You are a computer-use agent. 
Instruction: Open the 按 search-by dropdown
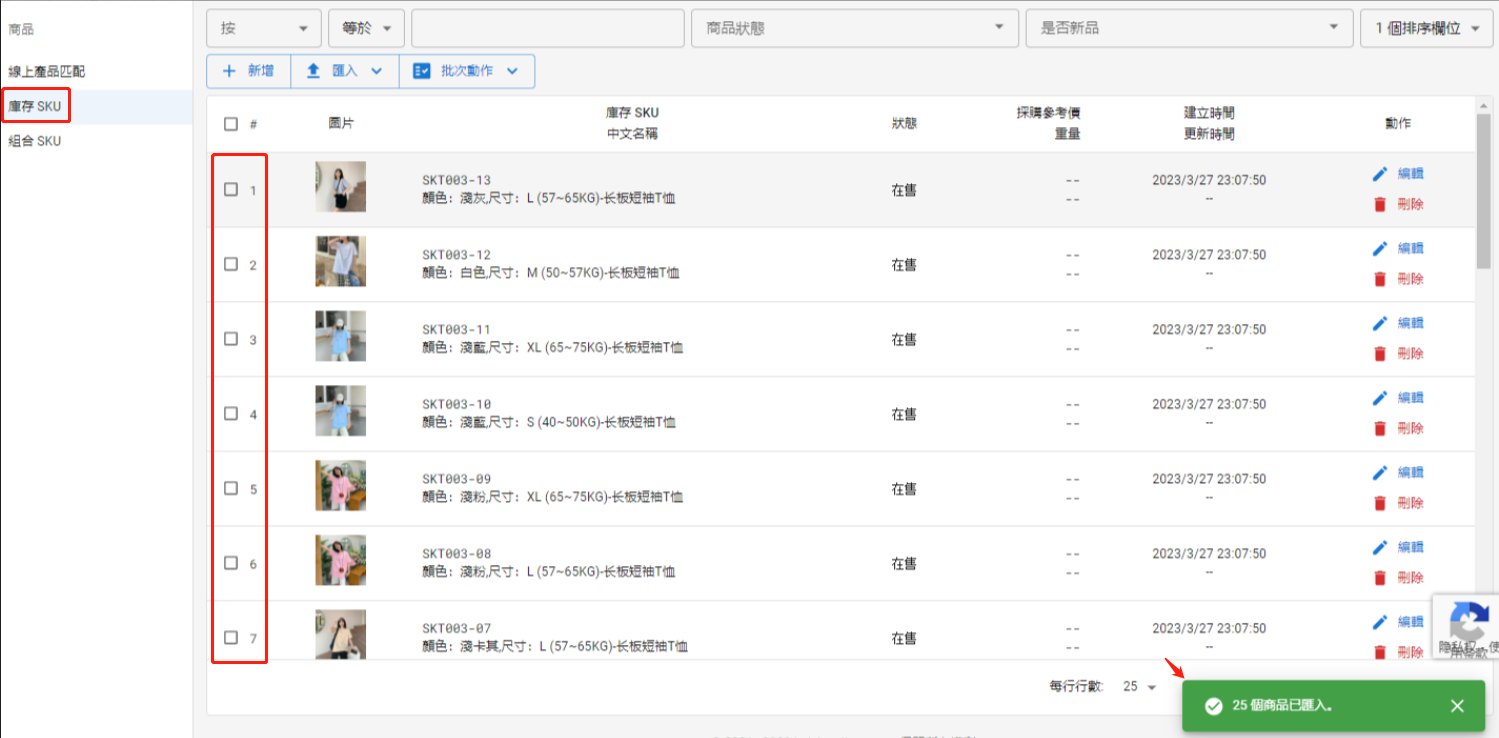click(264, 28)
